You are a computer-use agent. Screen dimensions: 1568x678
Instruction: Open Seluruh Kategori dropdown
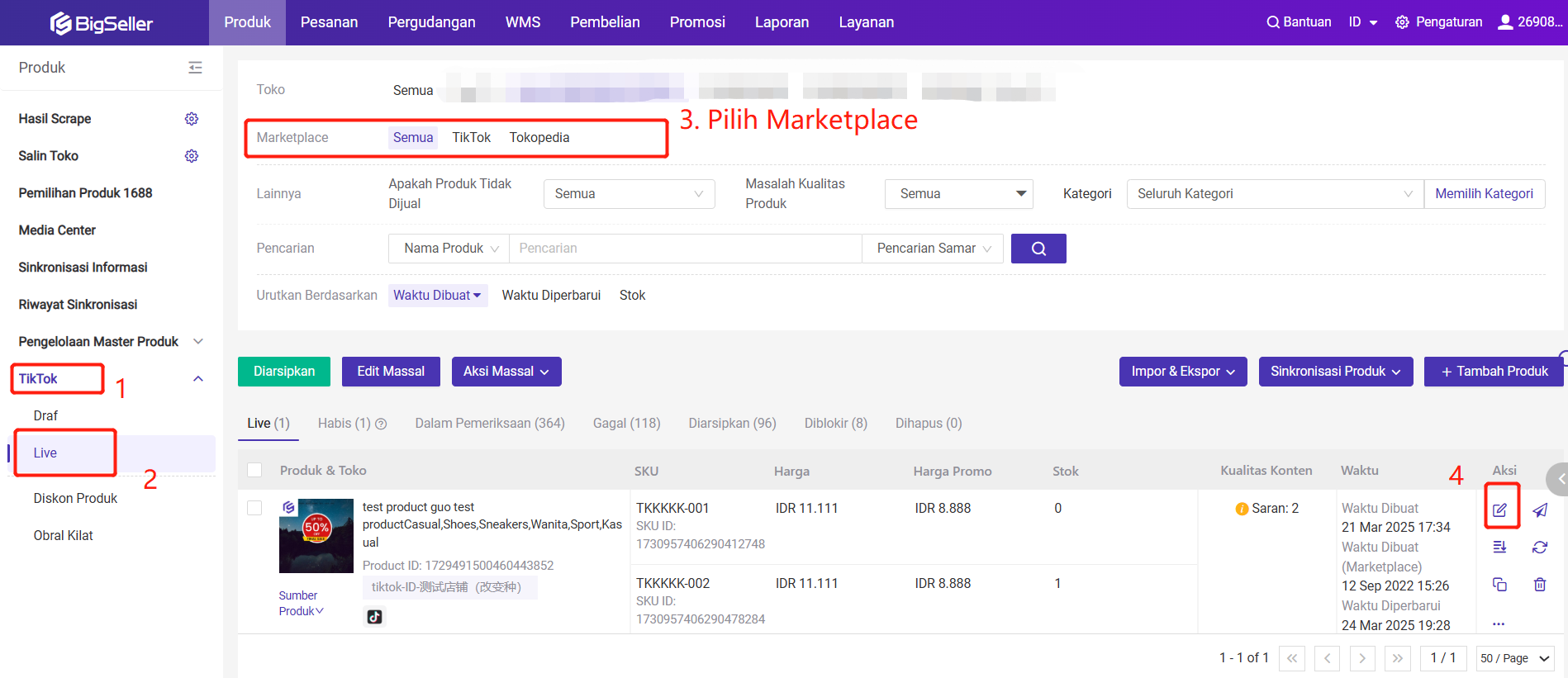coord(1275,194)
